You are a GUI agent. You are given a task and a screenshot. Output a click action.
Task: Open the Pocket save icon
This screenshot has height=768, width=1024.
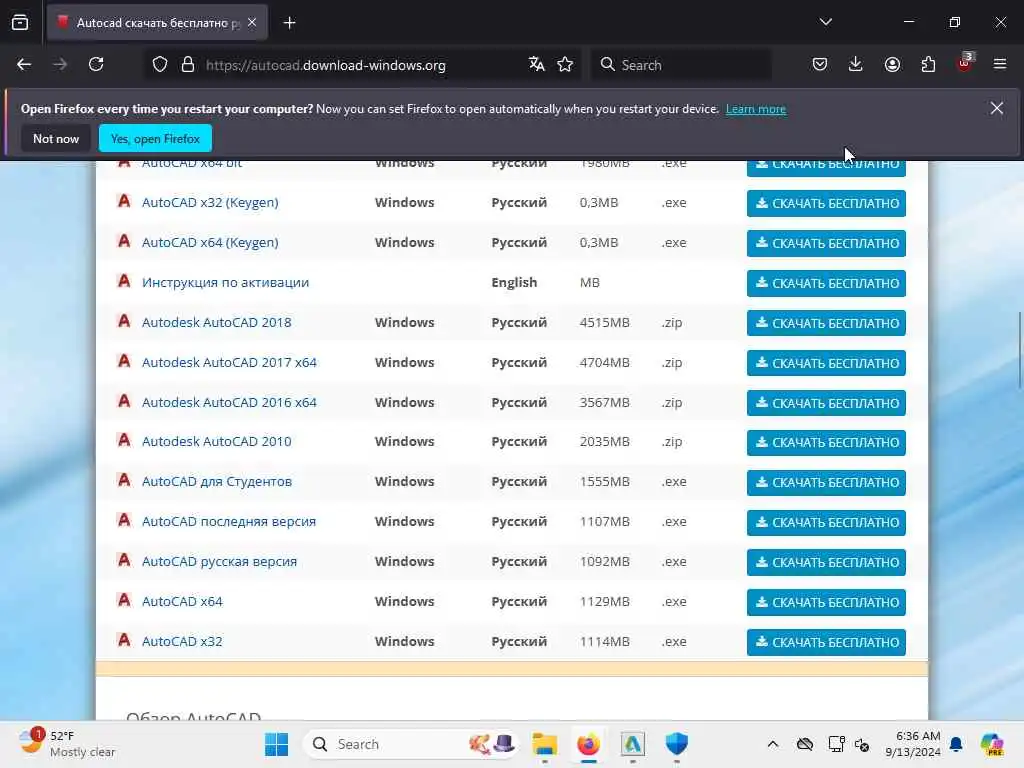(x=820, y=65)
